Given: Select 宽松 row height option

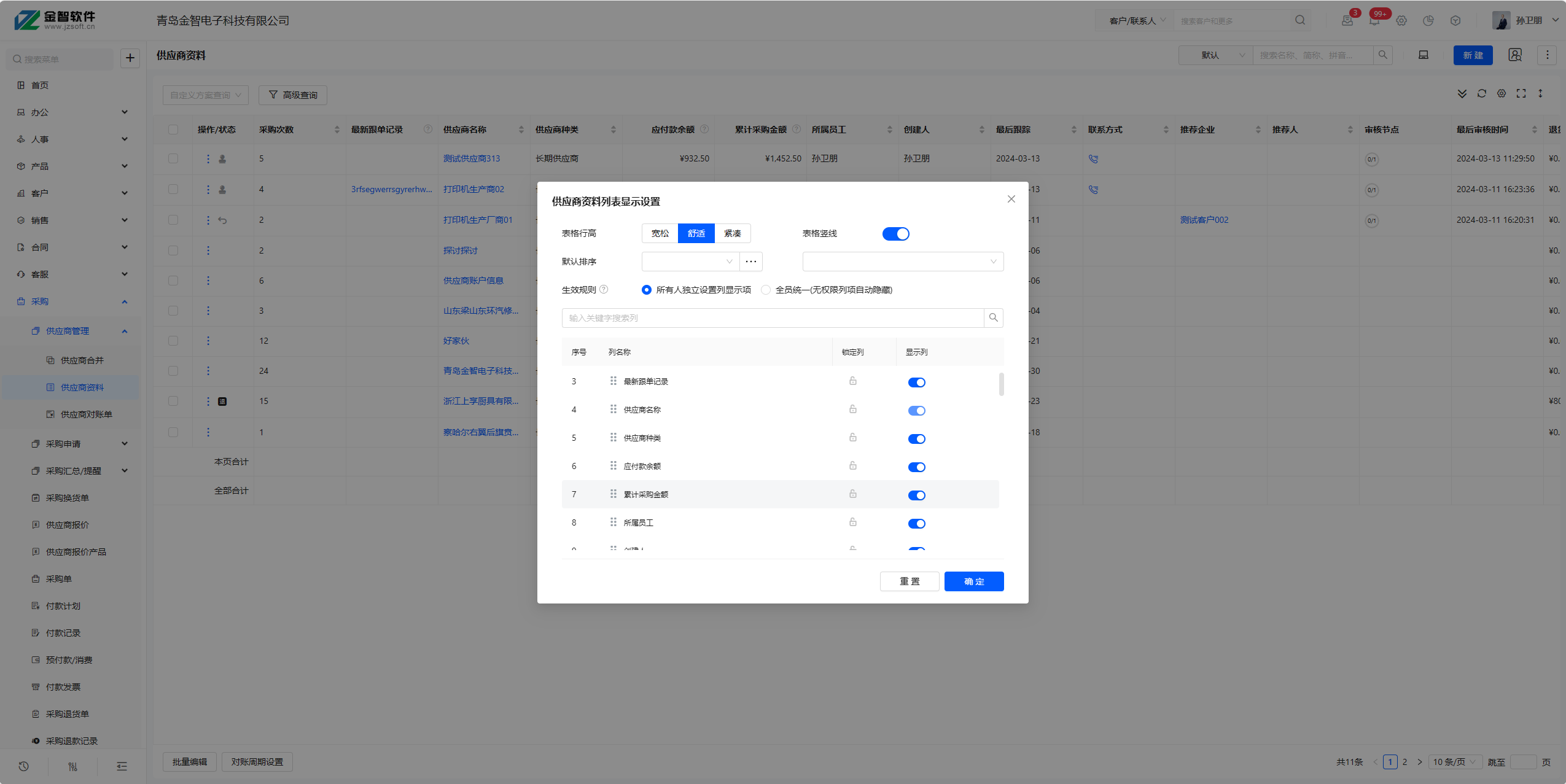Looking at the screenshot, I should point(660,233).
